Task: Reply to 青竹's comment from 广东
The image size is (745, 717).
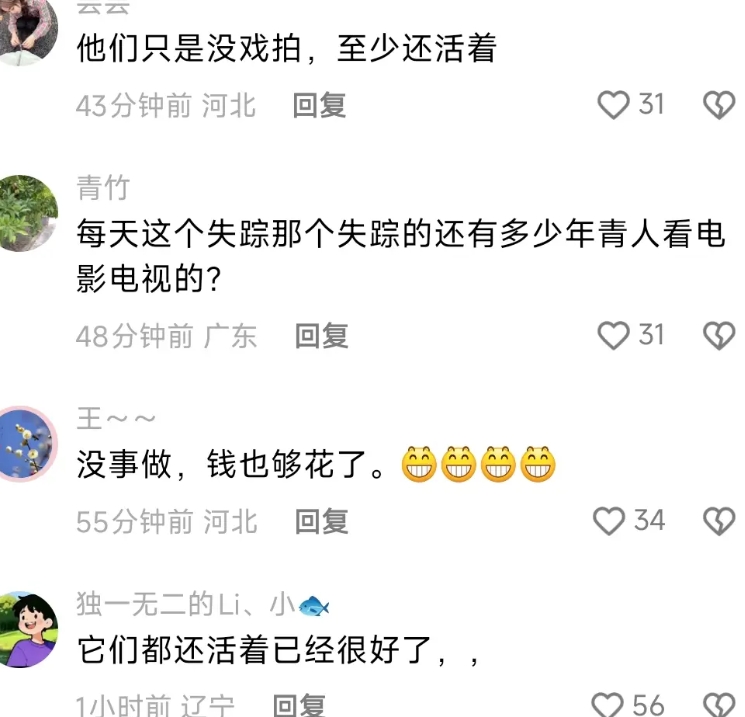Action: (322, 335)
